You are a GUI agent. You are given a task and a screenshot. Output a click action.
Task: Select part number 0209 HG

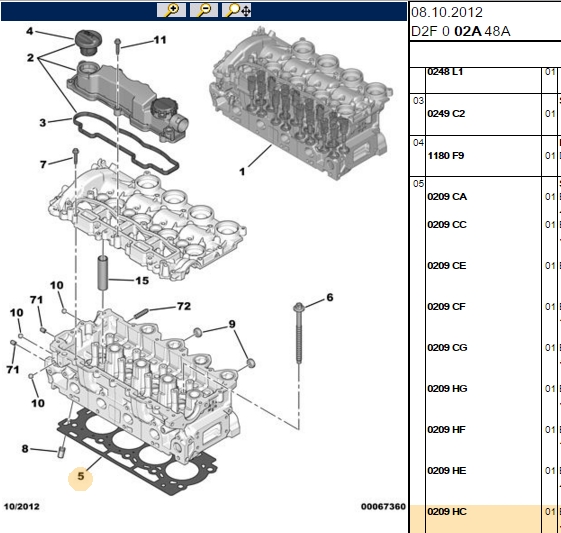tap(447, 388)
